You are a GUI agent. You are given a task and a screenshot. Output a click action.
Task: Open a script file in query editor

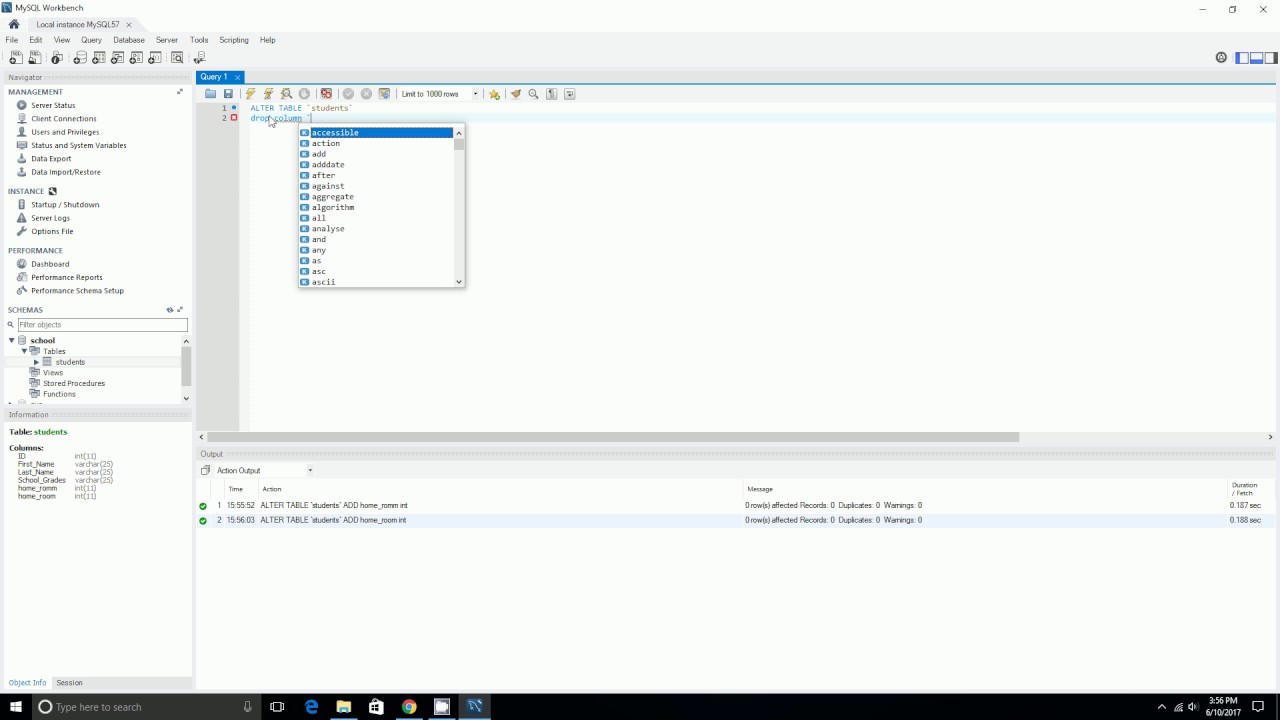tap(210, 94)
